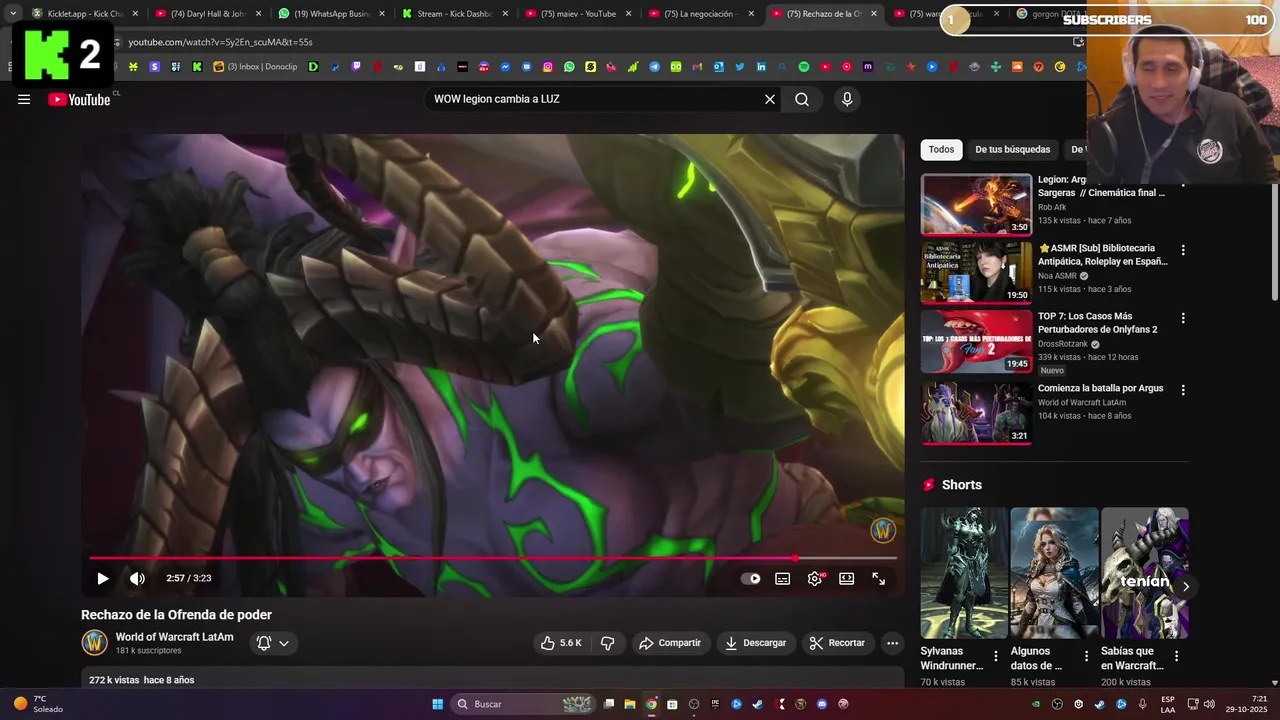Open the video title Rechazo de la Ofrenda de poder
1280x720 pixels.
click(176, 615)
